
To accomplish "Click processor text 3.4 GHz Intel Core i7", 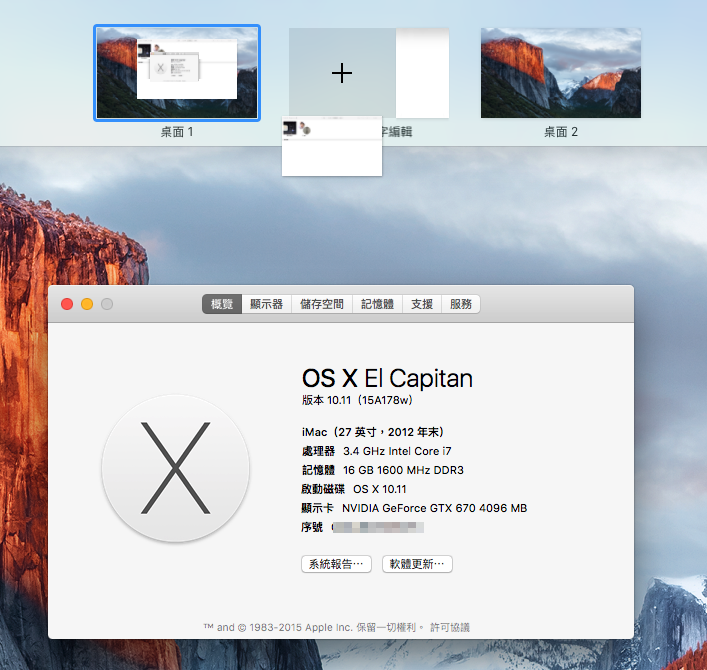I will [397, 451].
